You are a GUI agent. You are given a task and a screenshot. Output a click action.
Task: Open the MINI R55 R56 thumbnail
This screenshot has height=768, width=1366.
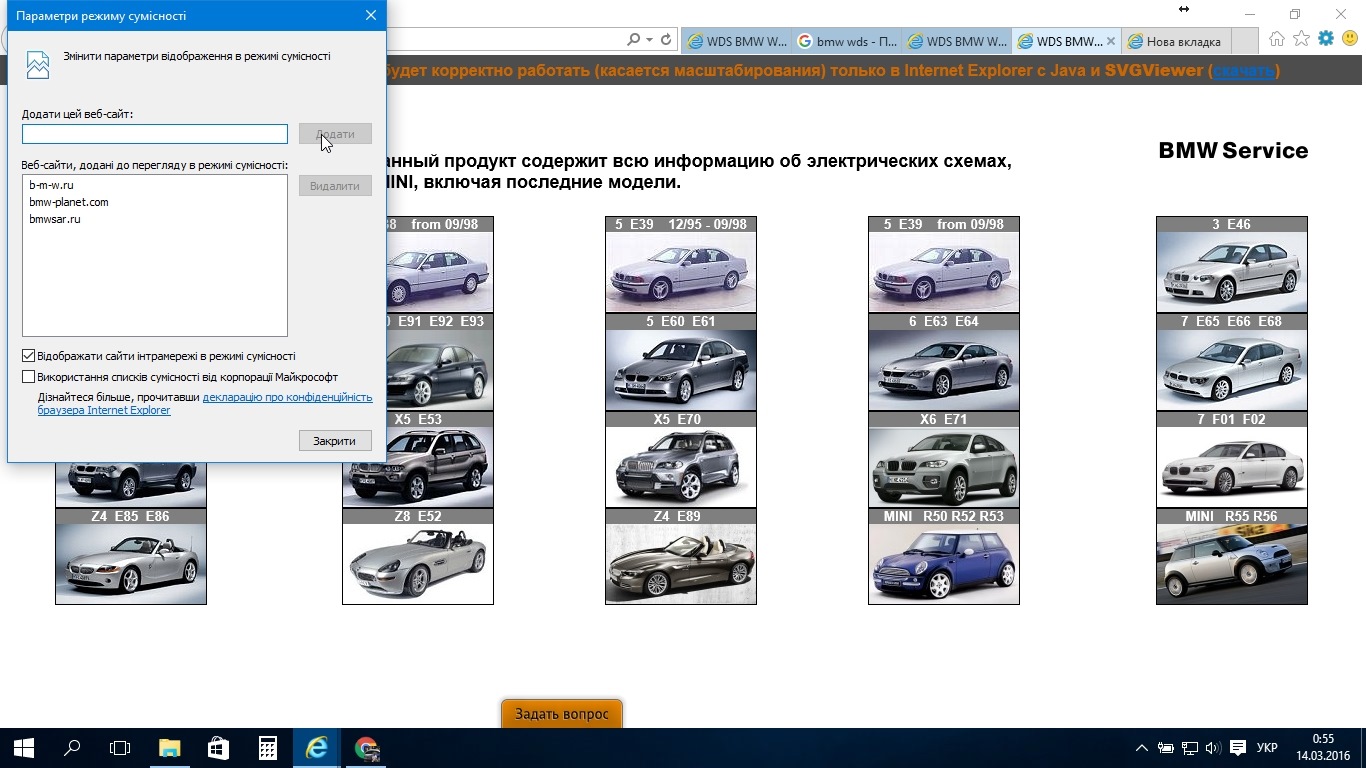point(1232,556)
